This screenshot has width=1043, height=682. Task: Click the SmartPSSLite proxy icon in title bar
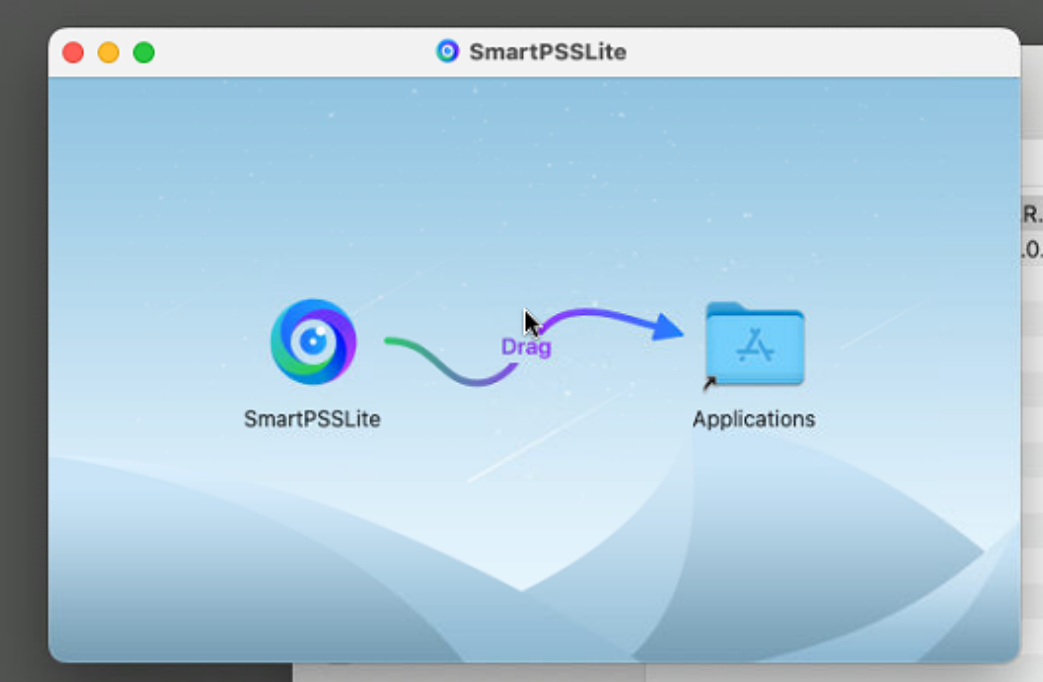(447, 52)
